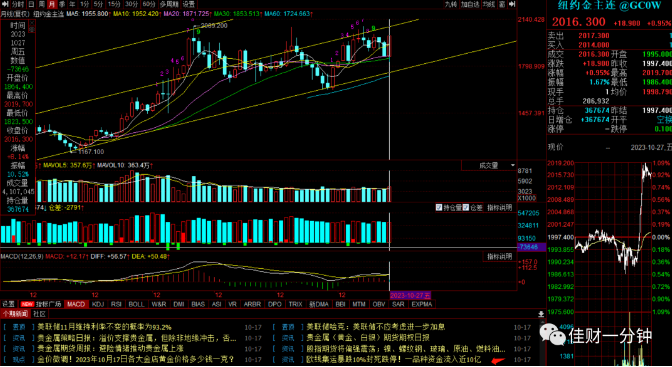672x367 pixels.
Task: Select the ARBR indicator tab
Action: tap(252, 304)
